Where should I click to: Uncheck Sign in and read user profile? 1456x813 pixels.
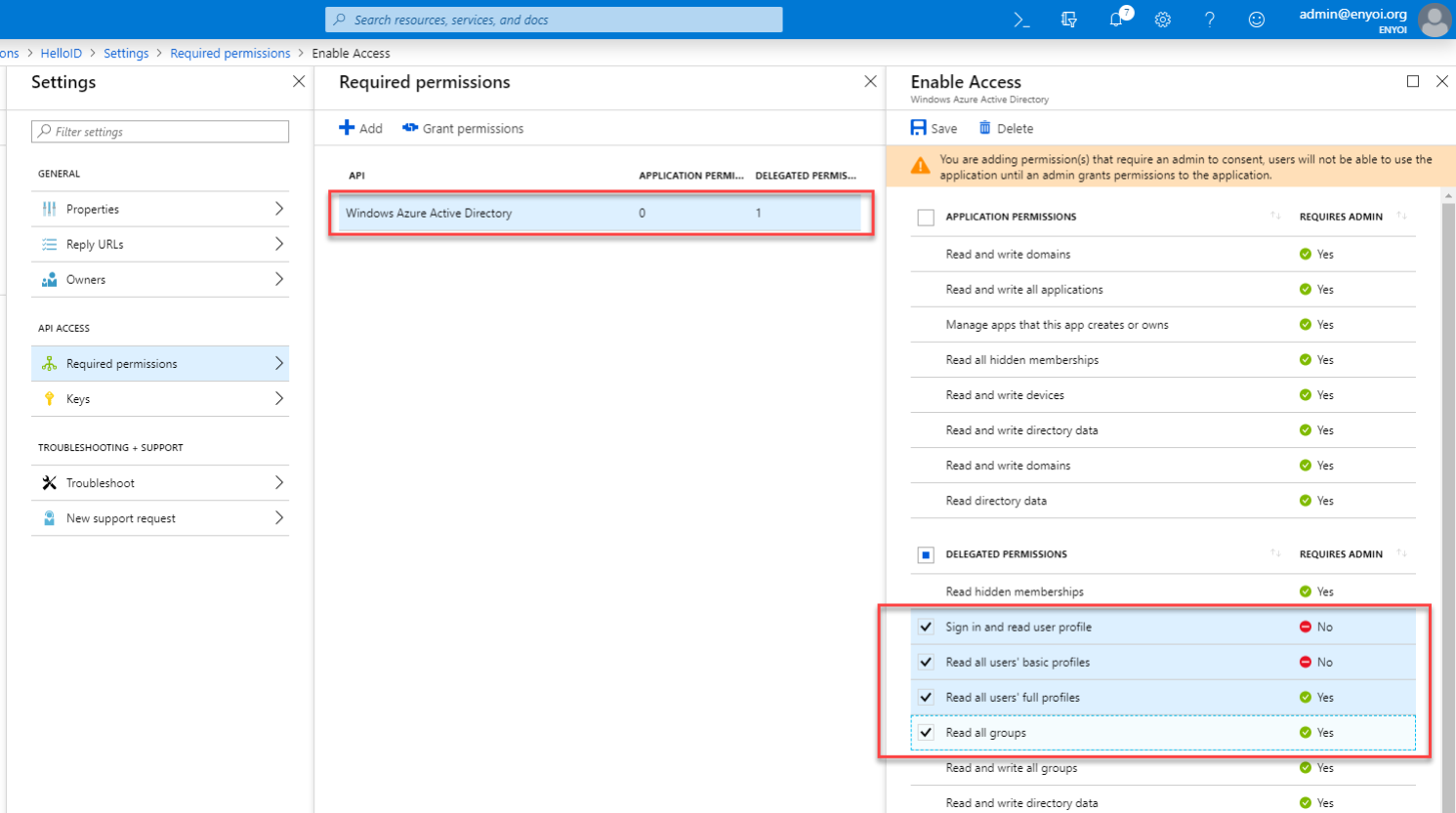coord(926,627)
